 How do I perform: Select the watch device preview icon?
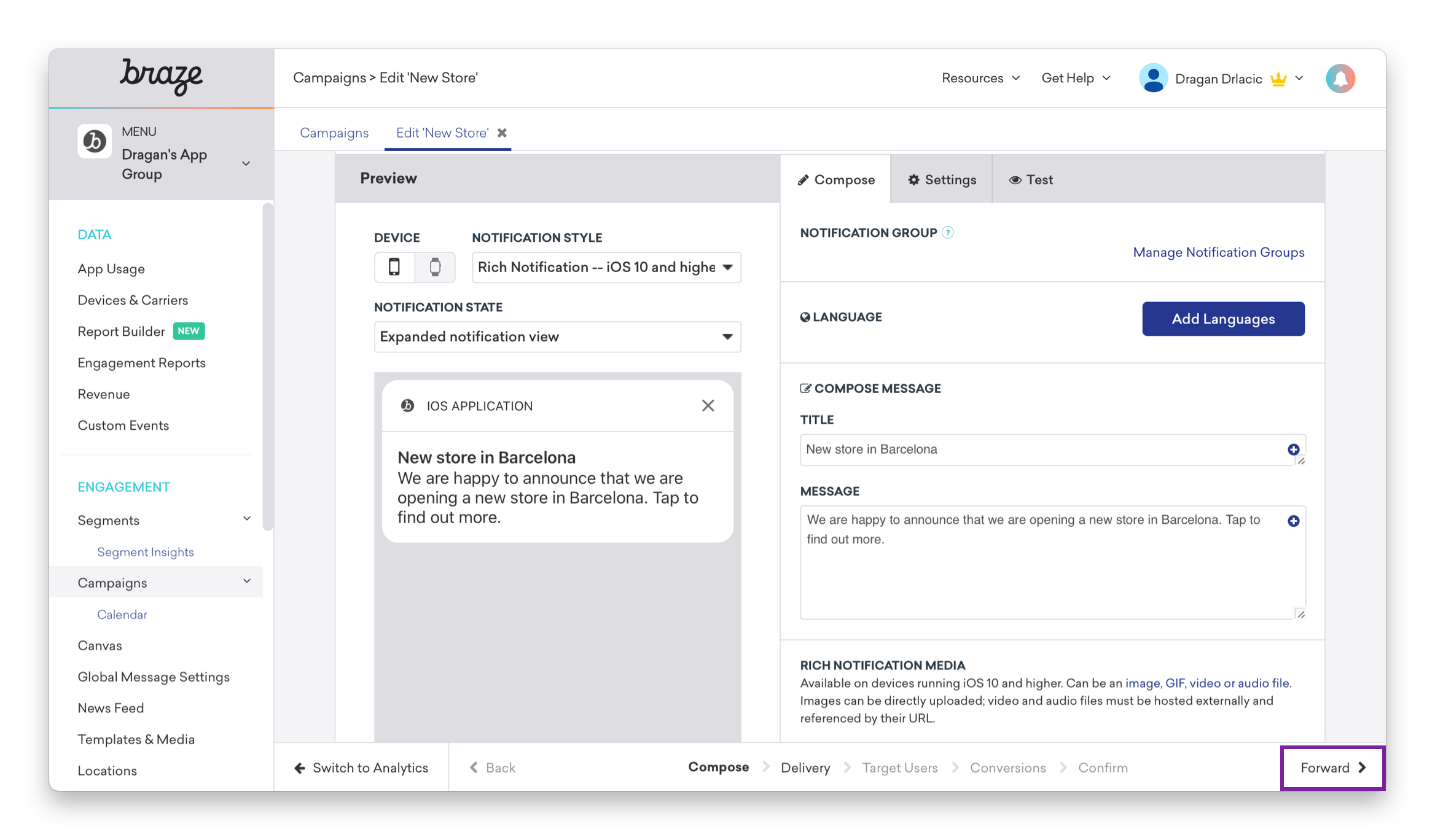pyautogui.click(x=435, y=267)
